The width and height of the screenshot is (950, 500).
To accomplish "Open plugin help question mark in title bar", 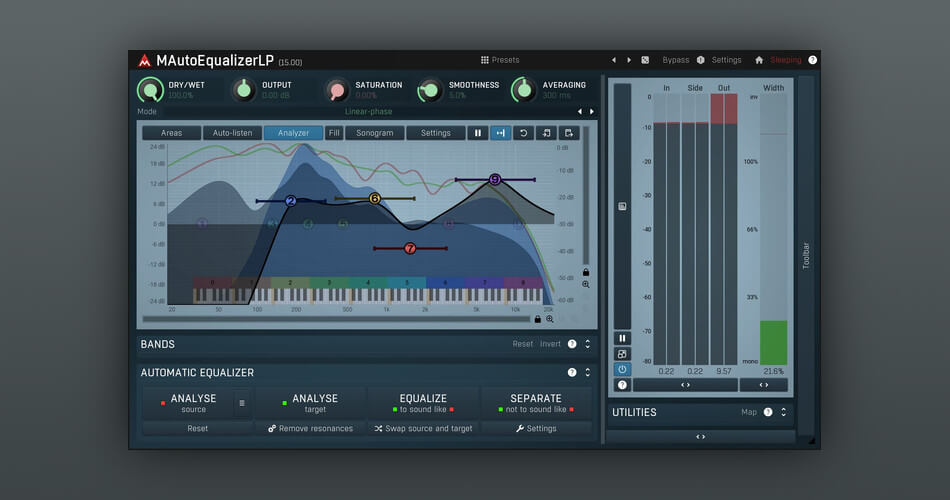I will pos(812,60).
